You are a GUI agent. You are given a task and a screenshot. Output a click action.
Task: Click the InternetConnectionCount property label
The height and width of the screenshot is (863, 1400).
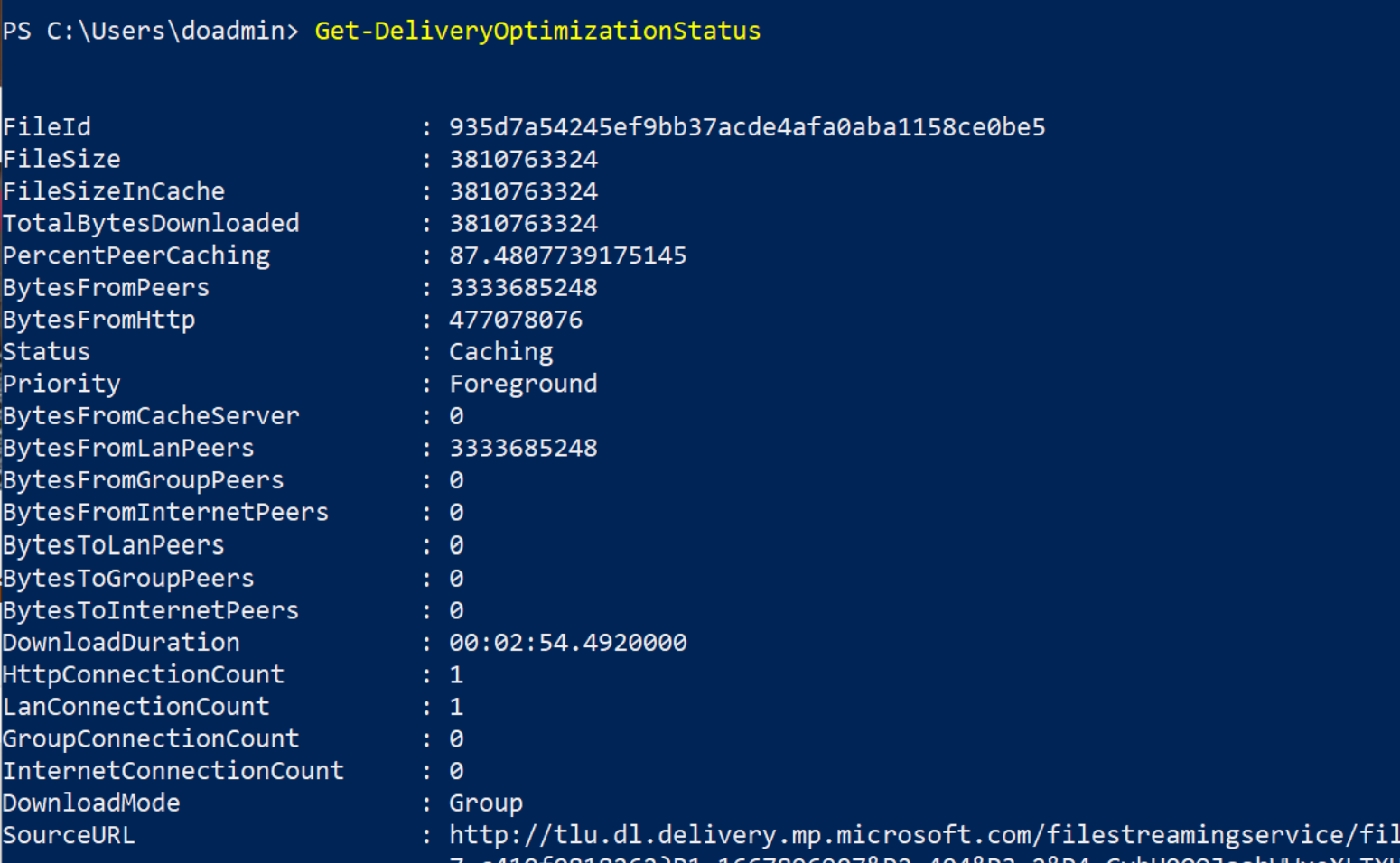[x=173, y=771]
